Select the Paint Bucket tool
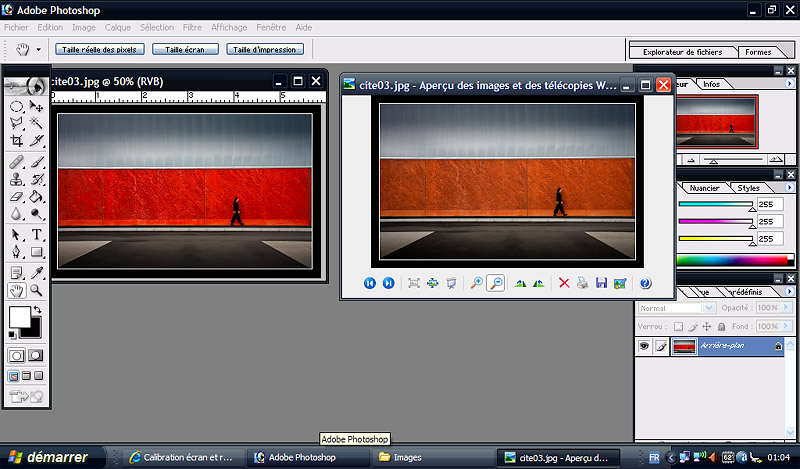This screenshot has width=800, height=469. pyautogui.click(x=36, y=196)
